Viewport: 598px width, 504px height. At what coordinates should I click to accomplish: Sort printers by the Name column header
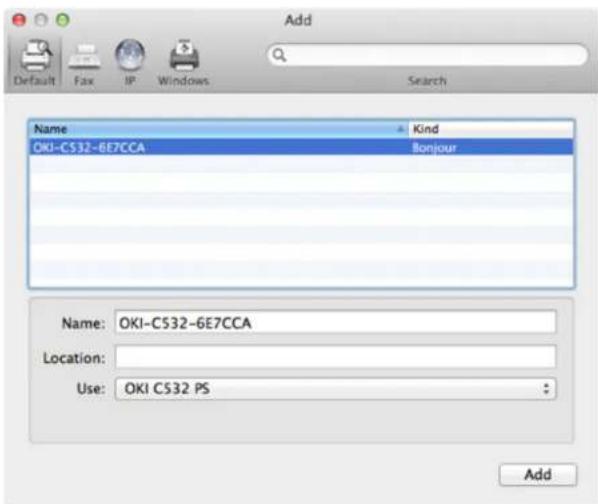coord(219,129)
